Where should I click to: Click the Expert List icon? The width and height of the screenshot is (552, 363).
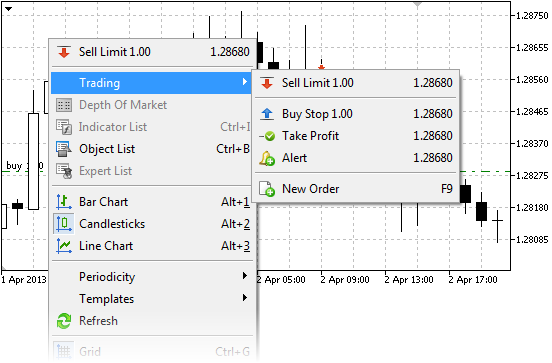[64, 171]
